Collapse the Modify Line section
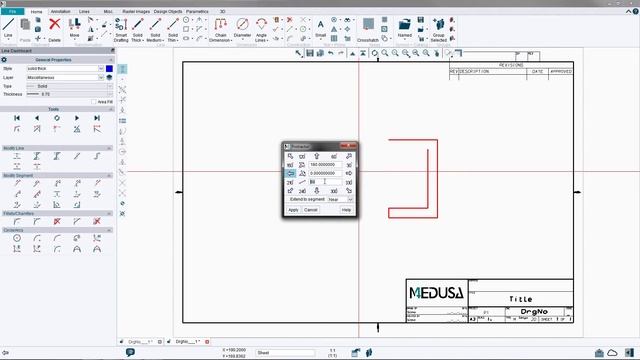 point(109,148)
